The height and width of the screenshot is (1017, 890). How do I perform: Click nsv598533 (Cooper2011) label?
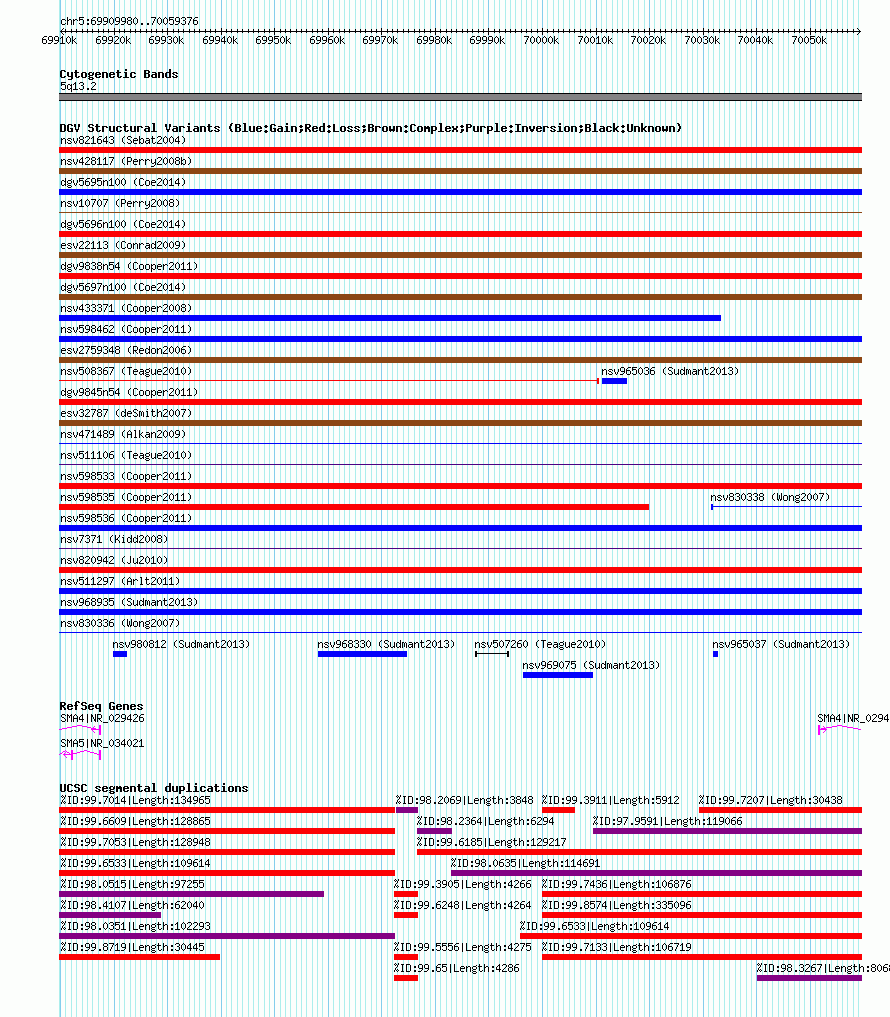(126, 476)
